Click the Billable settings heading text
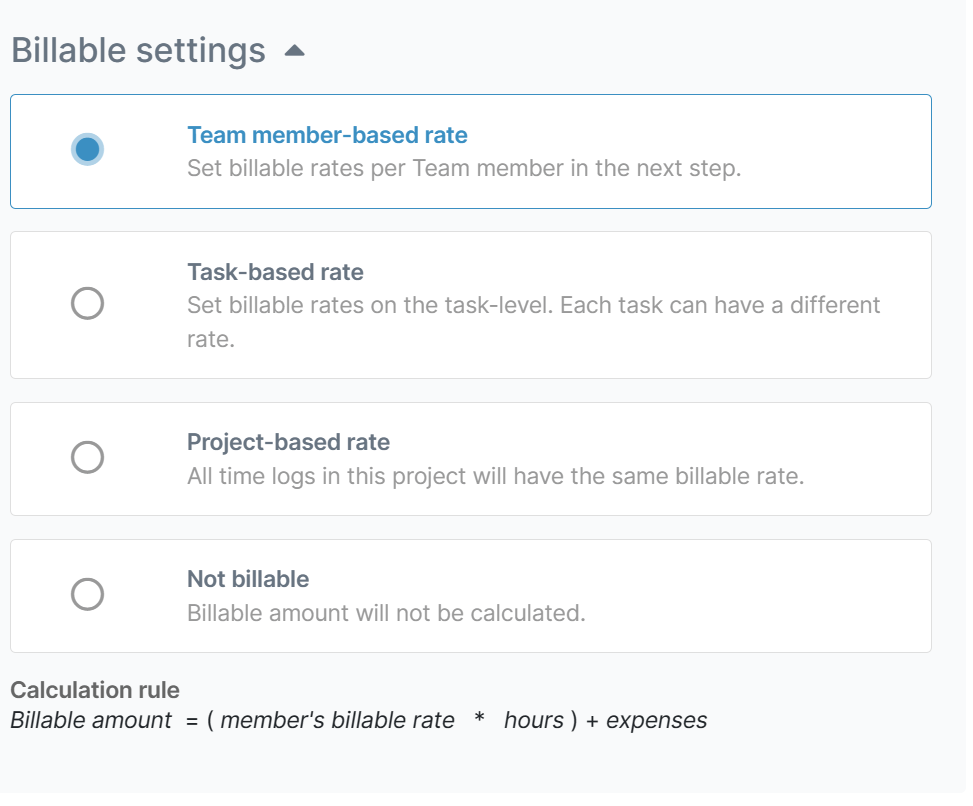This screenshot has height=806, width=973. pyautogui.click(x=138, y=50)
